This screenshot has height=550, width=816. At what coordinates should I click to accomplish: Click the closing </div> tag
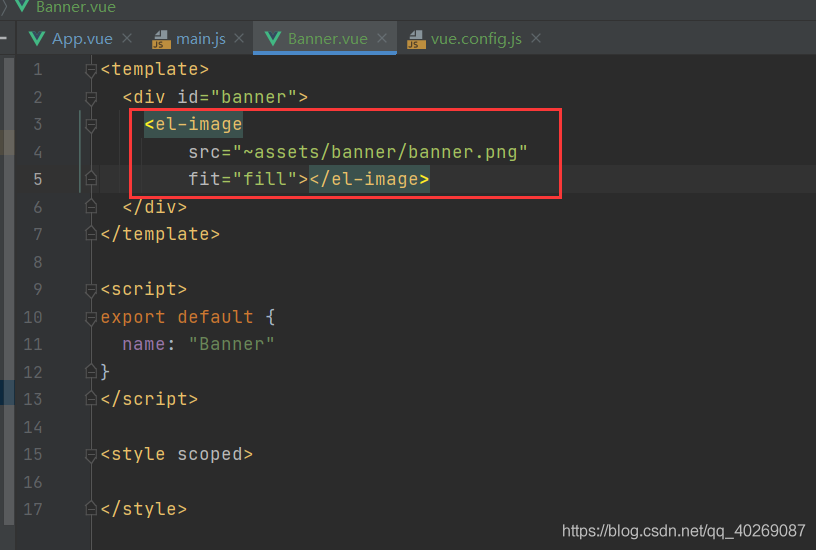155,207
